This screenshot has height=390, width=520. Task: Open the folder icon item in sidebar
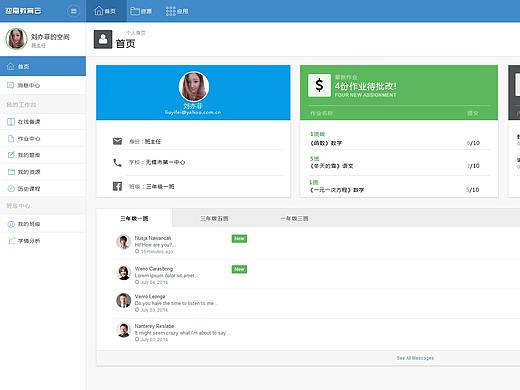click(43, 172)
